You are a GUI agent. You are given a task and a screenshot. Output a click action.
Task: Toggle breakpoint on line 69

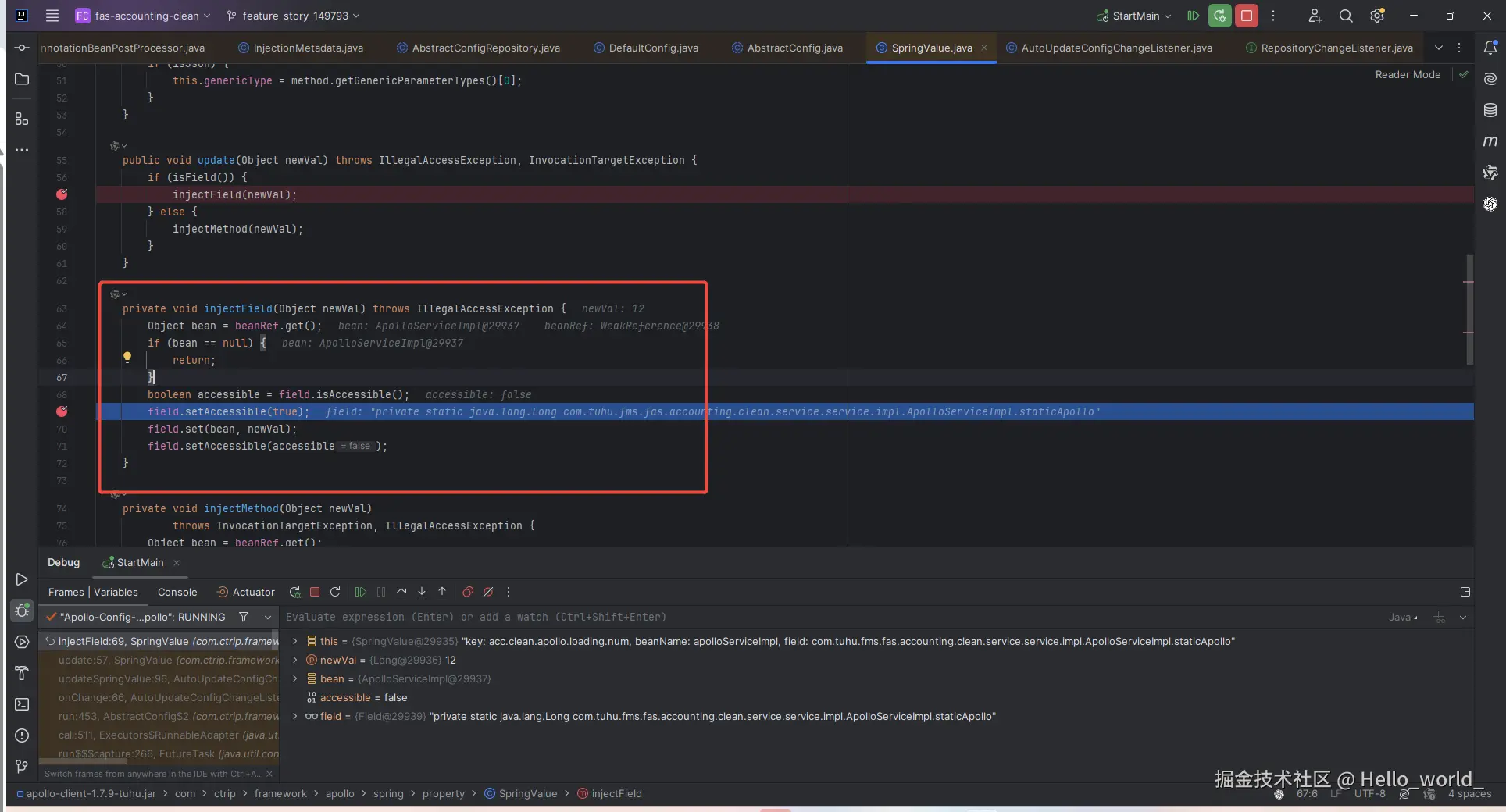point(62,411)
